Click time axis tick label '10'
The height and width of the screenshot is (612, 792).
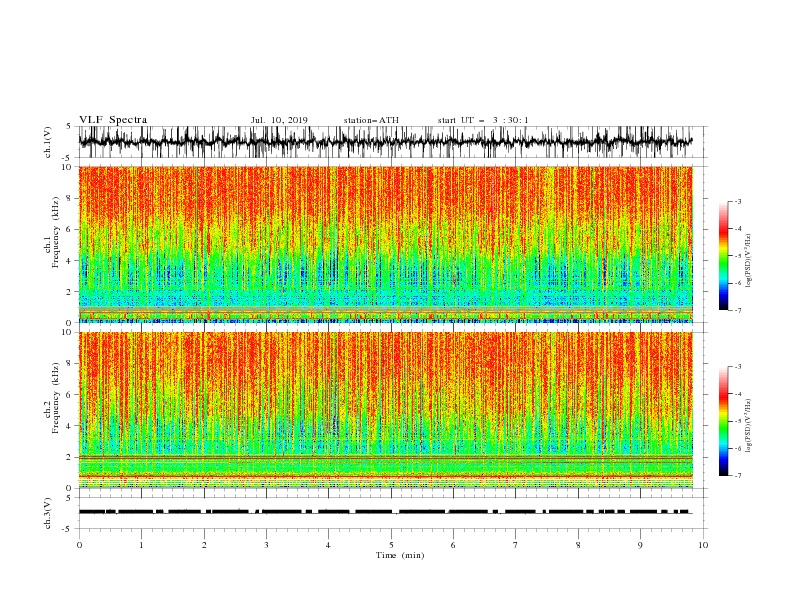tap(703, 545)
